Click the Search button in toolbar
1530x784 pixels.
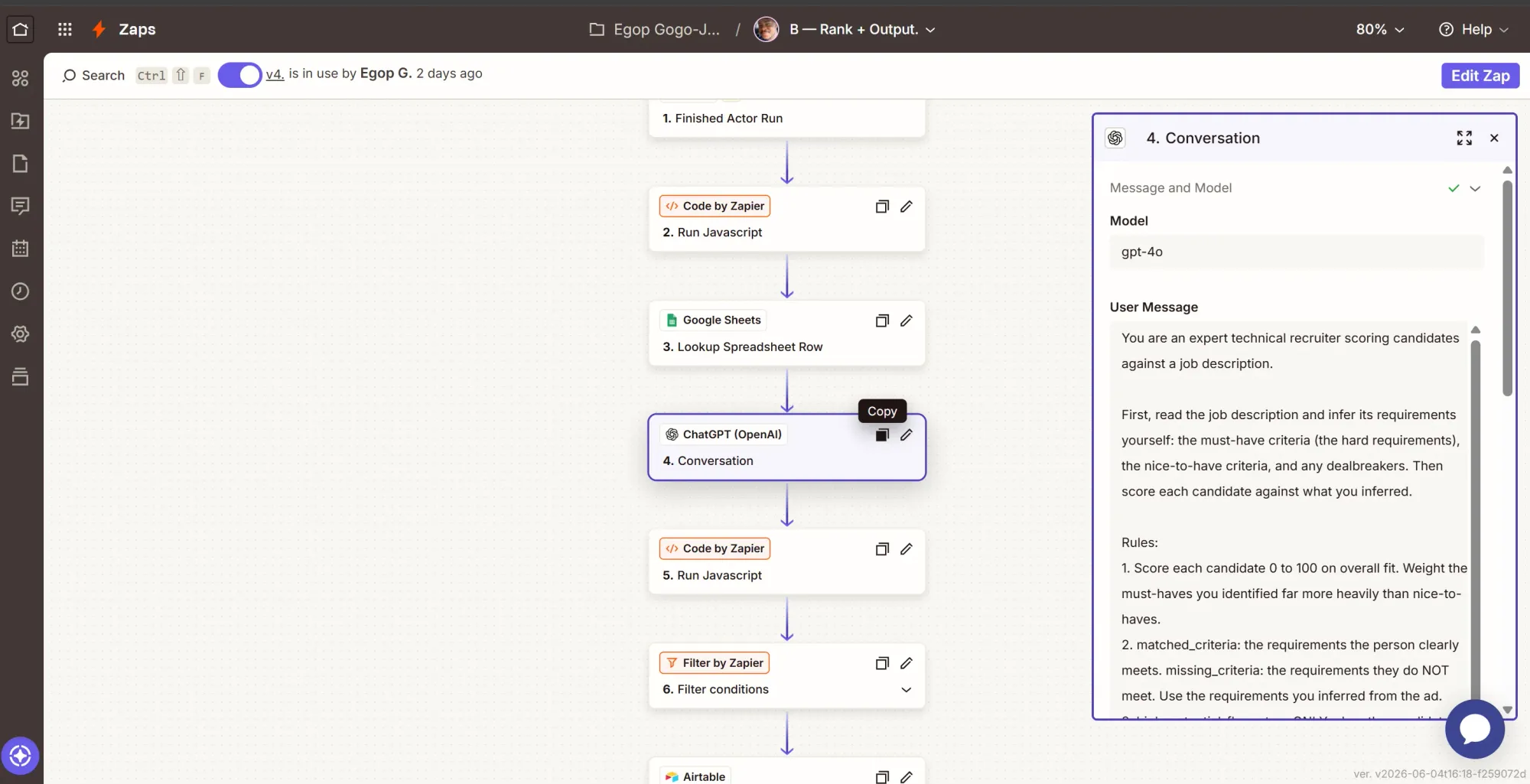coord(93,75)
